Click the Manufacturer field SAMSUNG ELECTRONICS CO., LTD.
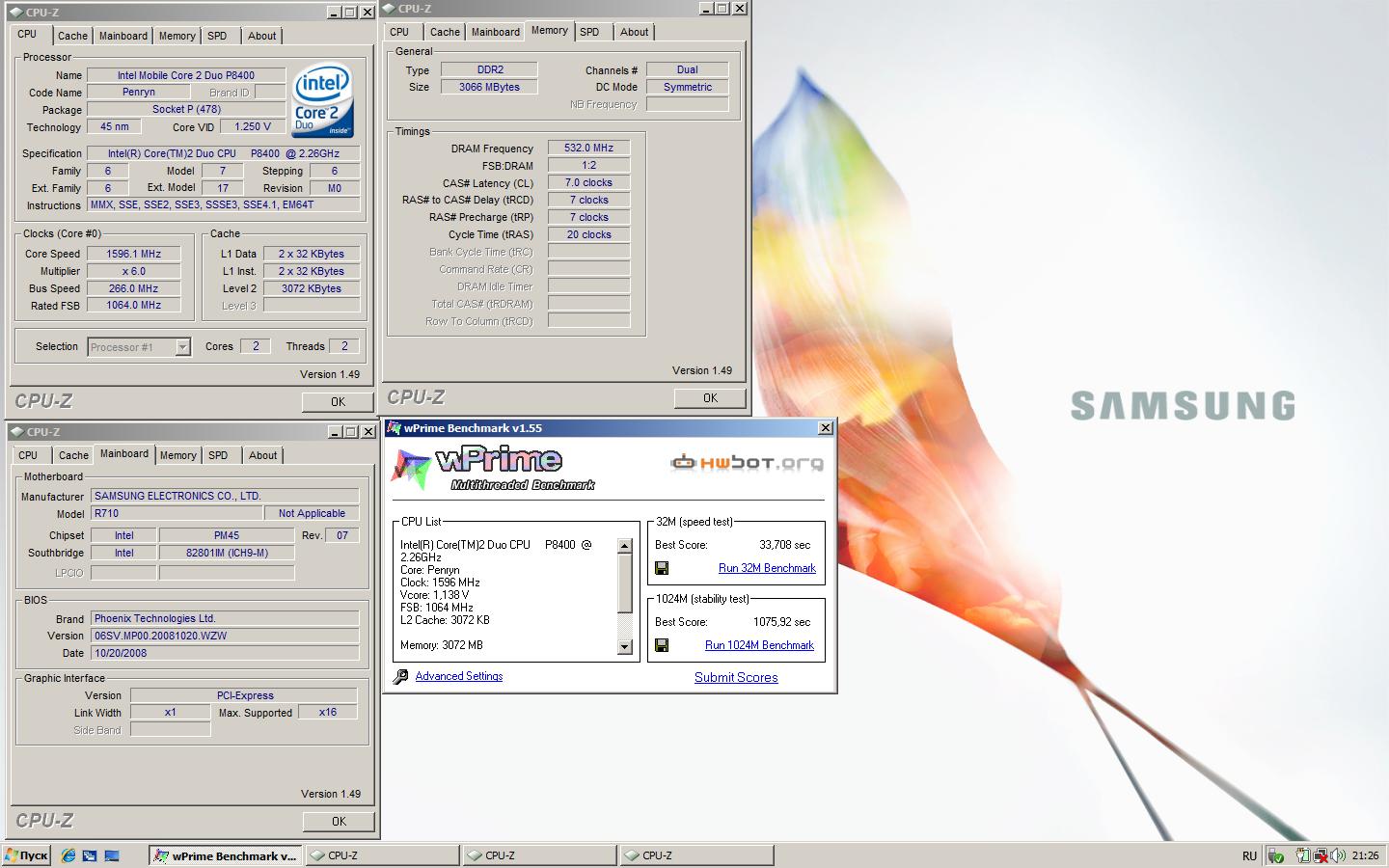This screenshot has height=868, width=1389. click(225, 496)
